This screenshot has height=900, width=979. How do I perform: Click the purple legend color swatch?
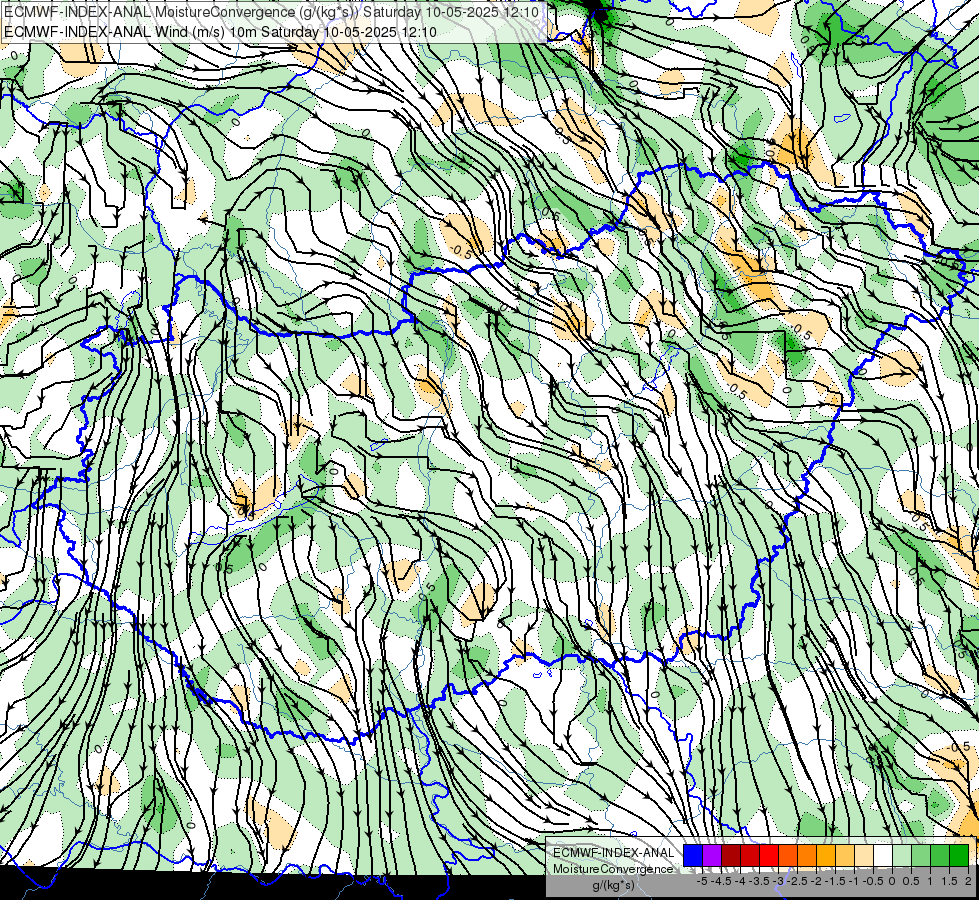click(x=712, y=856)
